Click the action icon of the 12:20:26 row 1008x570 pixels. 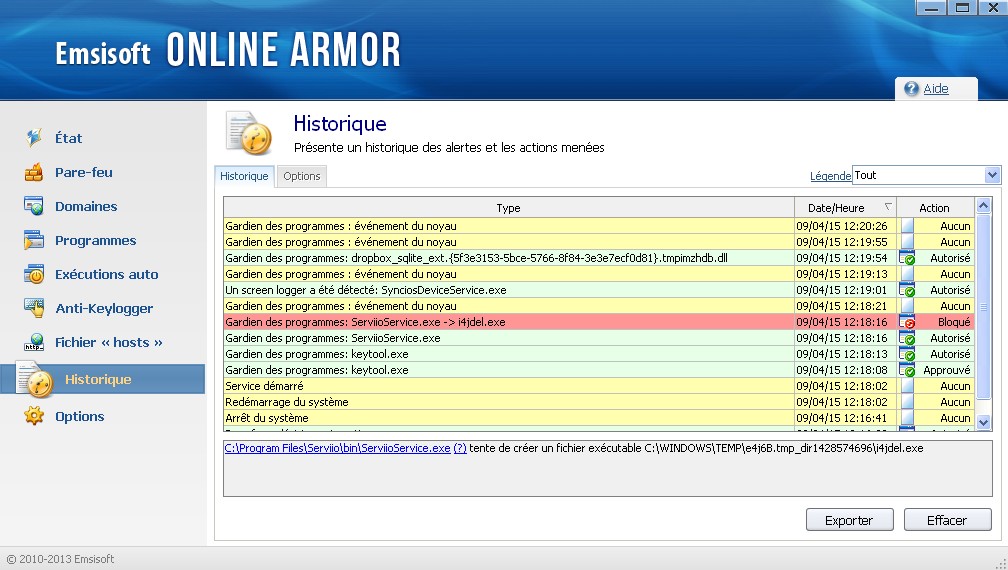(907, 226)
